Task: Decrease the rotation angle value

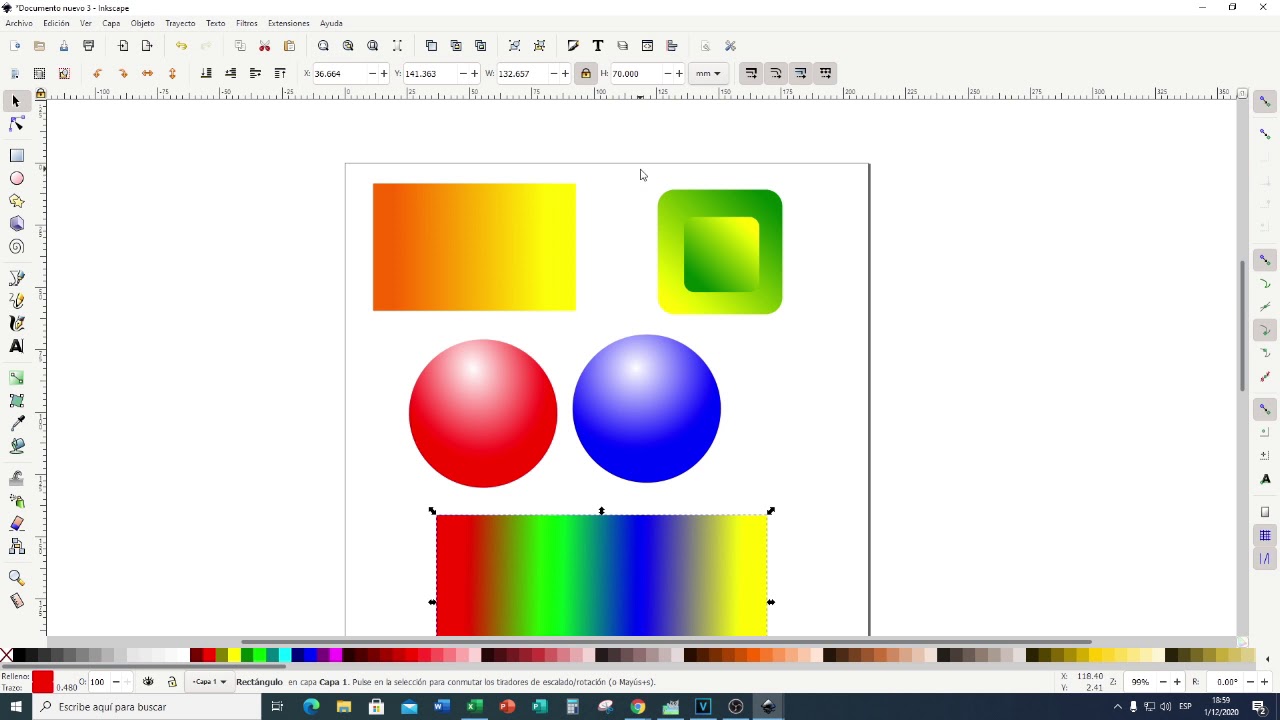Action: pyautogui.click(x=1251, y=682)
